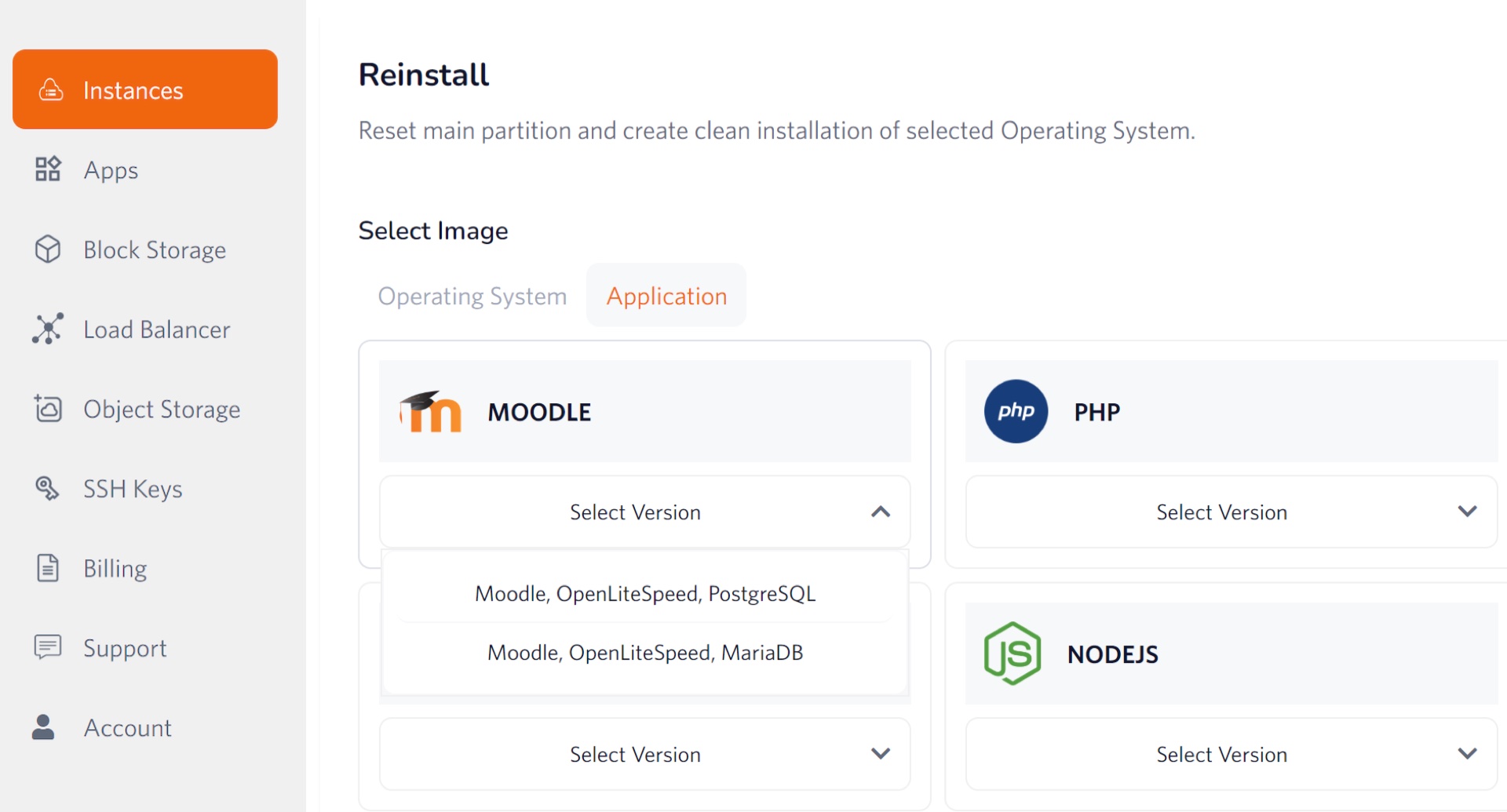This screenshot has height=812, width=1507.
Task: Expand the NODEJS Select Version dropdown
Action: click(1466, 754)
